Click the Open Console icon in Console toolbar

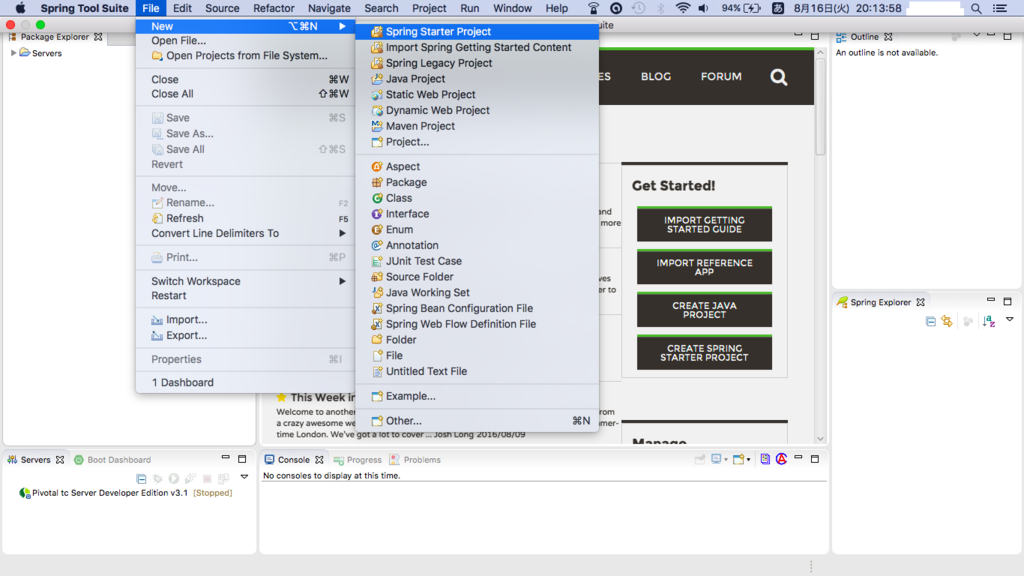point(739,459)
